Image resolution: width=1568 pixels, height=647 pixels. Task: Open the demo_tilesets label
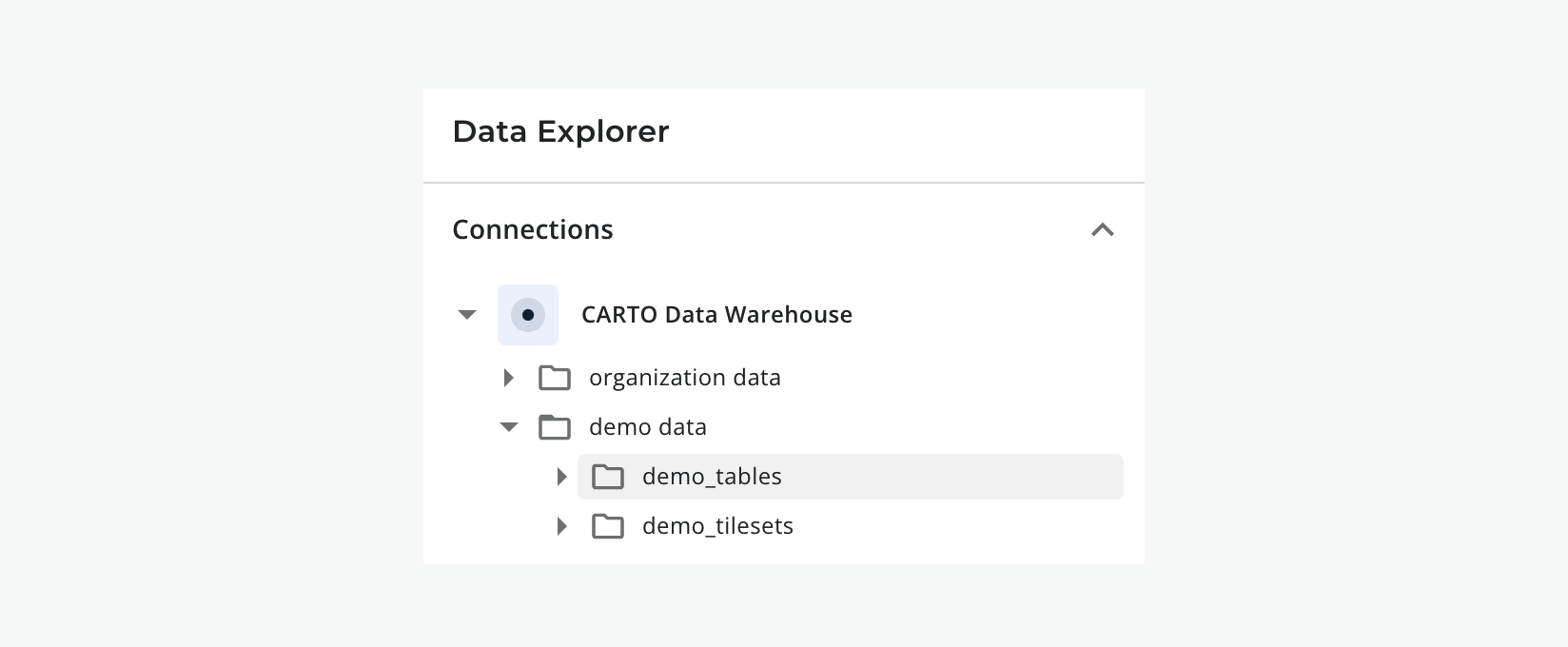point(717,526)
